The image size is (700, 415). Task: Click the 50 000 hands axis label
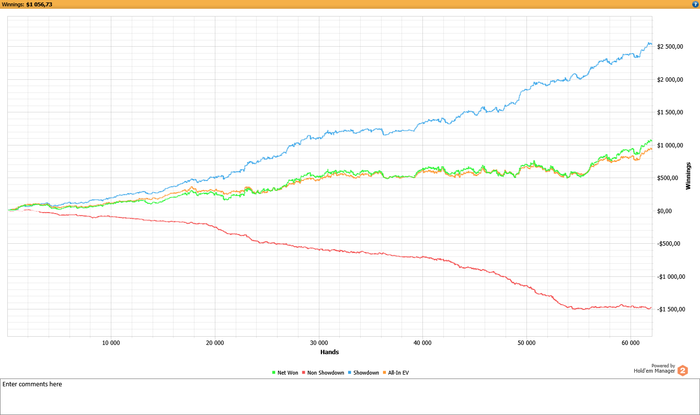click(527, 343)
